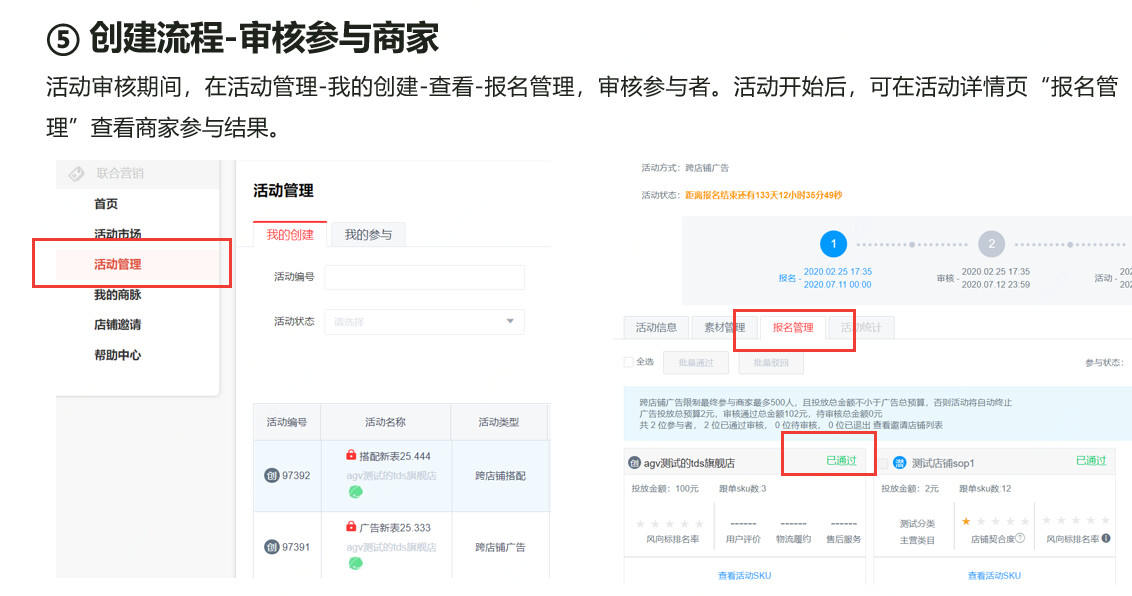Screen dimensions: 1132x596
Task: Click 查看活动SKU under 测试店铺sop1
Action: coord(994,575)
